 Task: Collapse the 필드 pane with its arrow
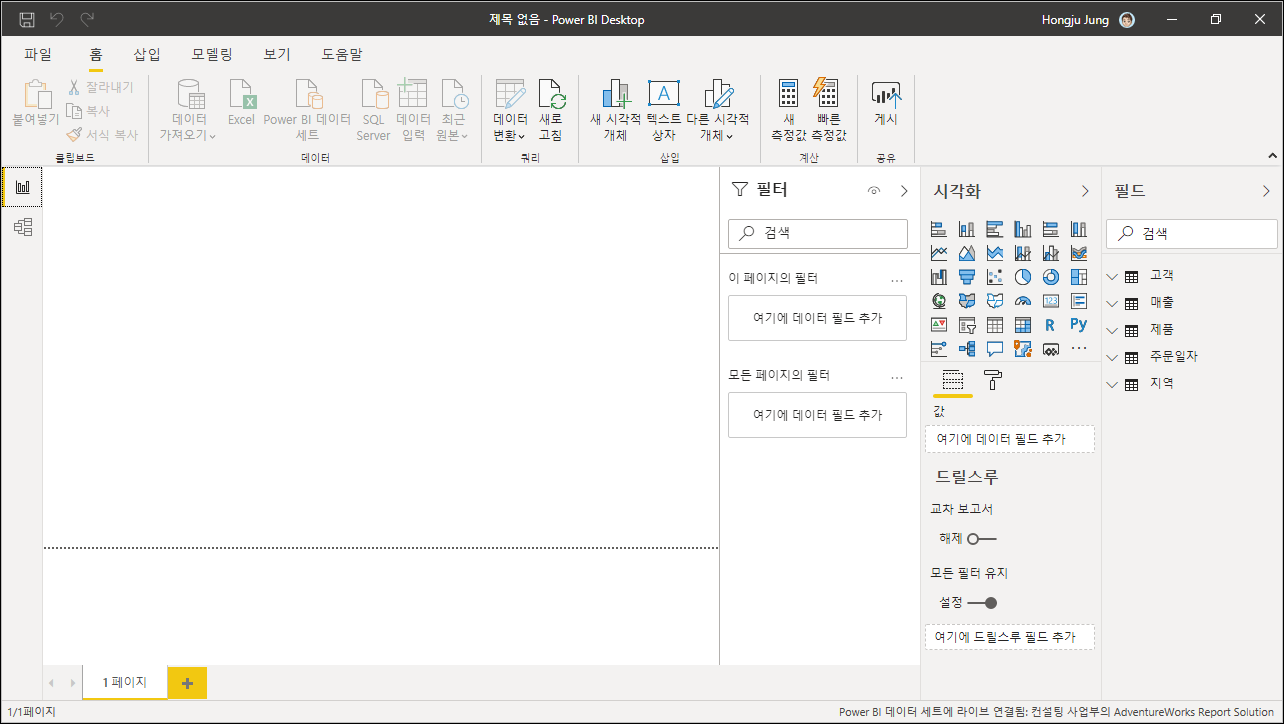[x=1266, y=190]
